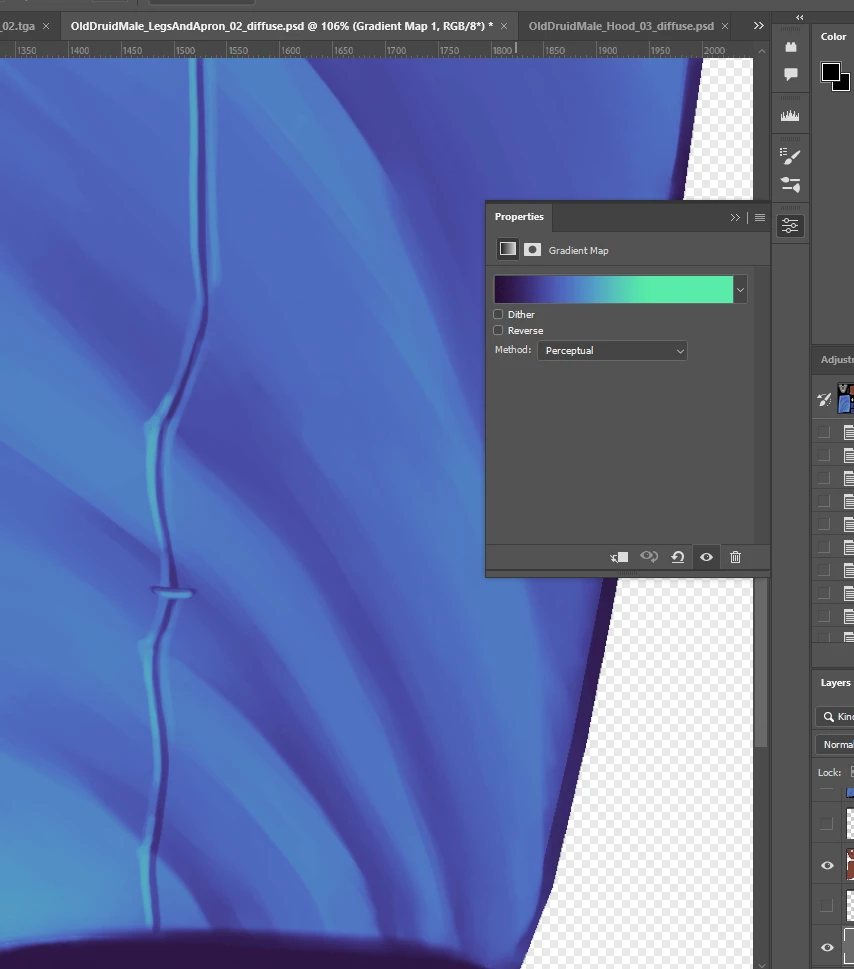Open the Plugins panel icon
This screenshot has width=854, height=969.
(790, 47)
